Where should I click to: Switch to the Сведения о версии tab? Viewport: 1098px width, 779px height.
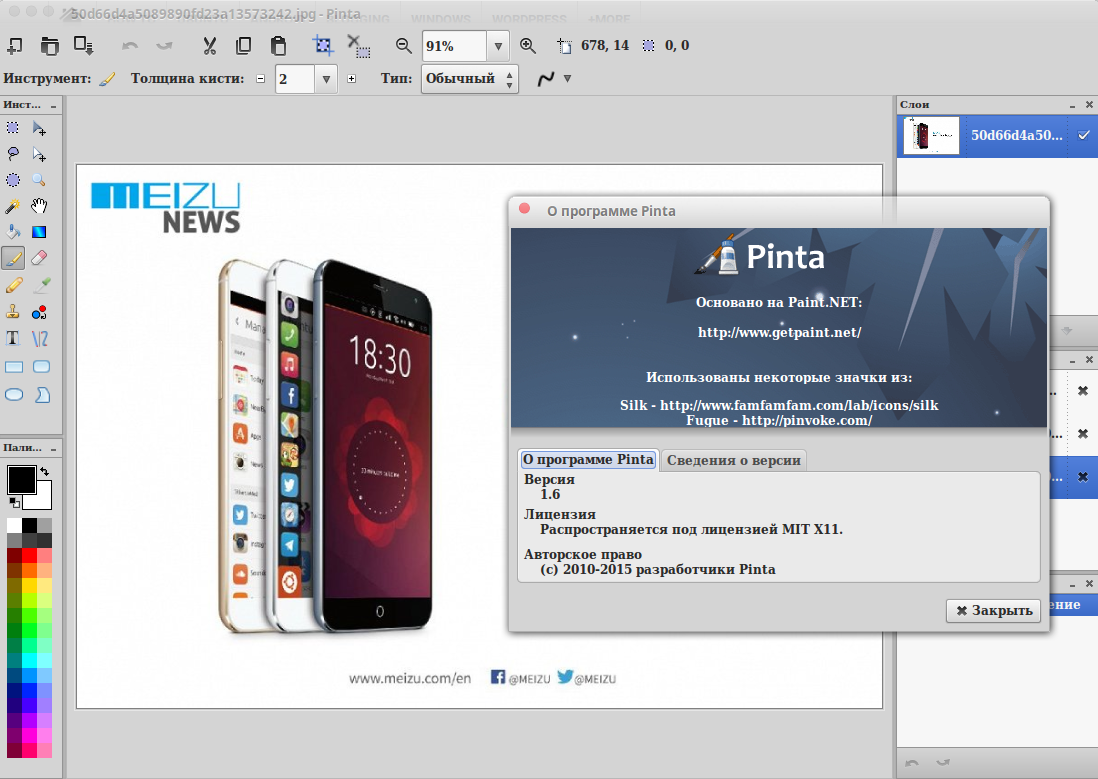coord(733,460)
